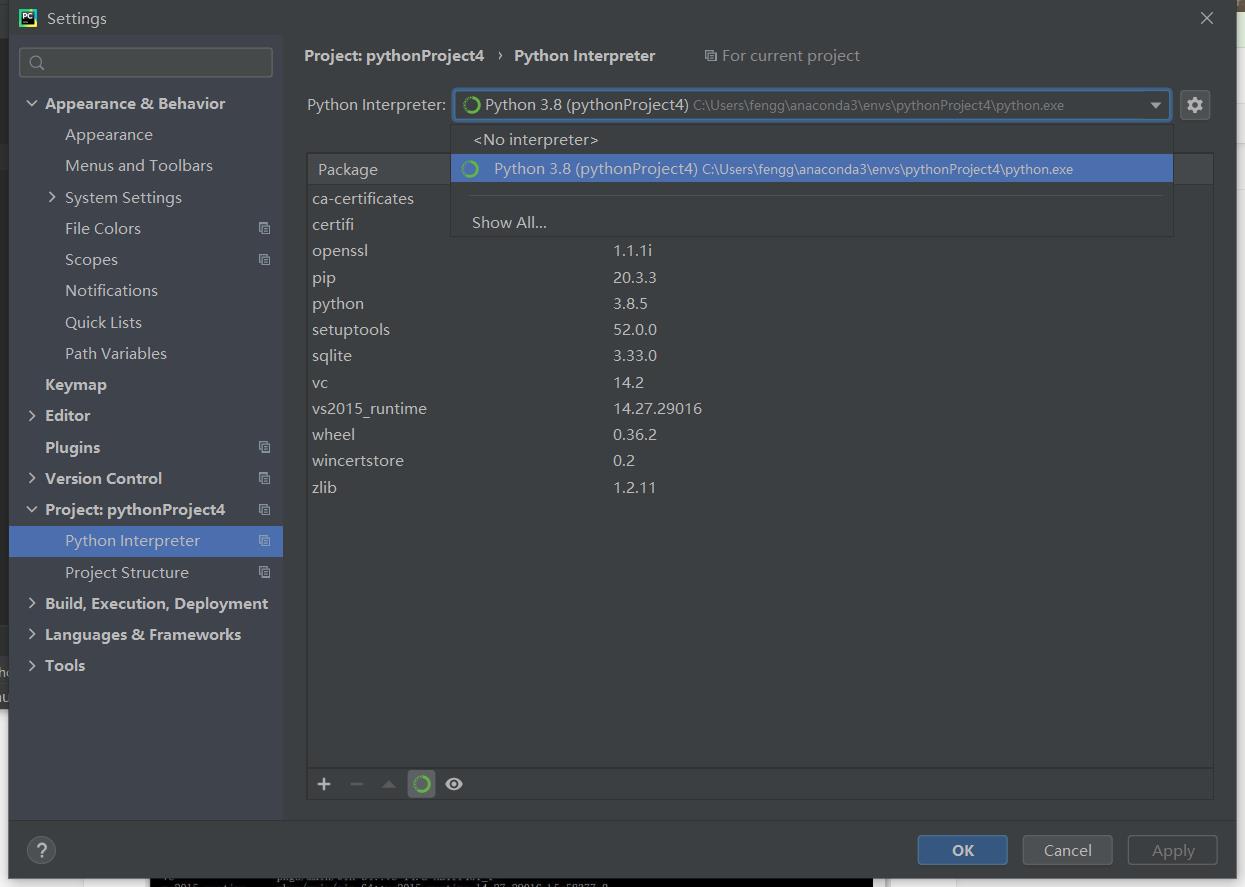Viewport: 1245px width, 887px height.
Task: Toggle the show early releases eye icon
Action: pyautogui.click(x=454, y=784)
